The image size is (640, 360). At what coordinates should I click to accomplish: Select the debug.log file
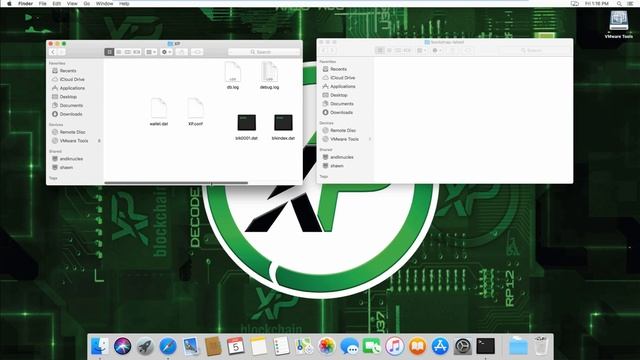tap(269, 76)
